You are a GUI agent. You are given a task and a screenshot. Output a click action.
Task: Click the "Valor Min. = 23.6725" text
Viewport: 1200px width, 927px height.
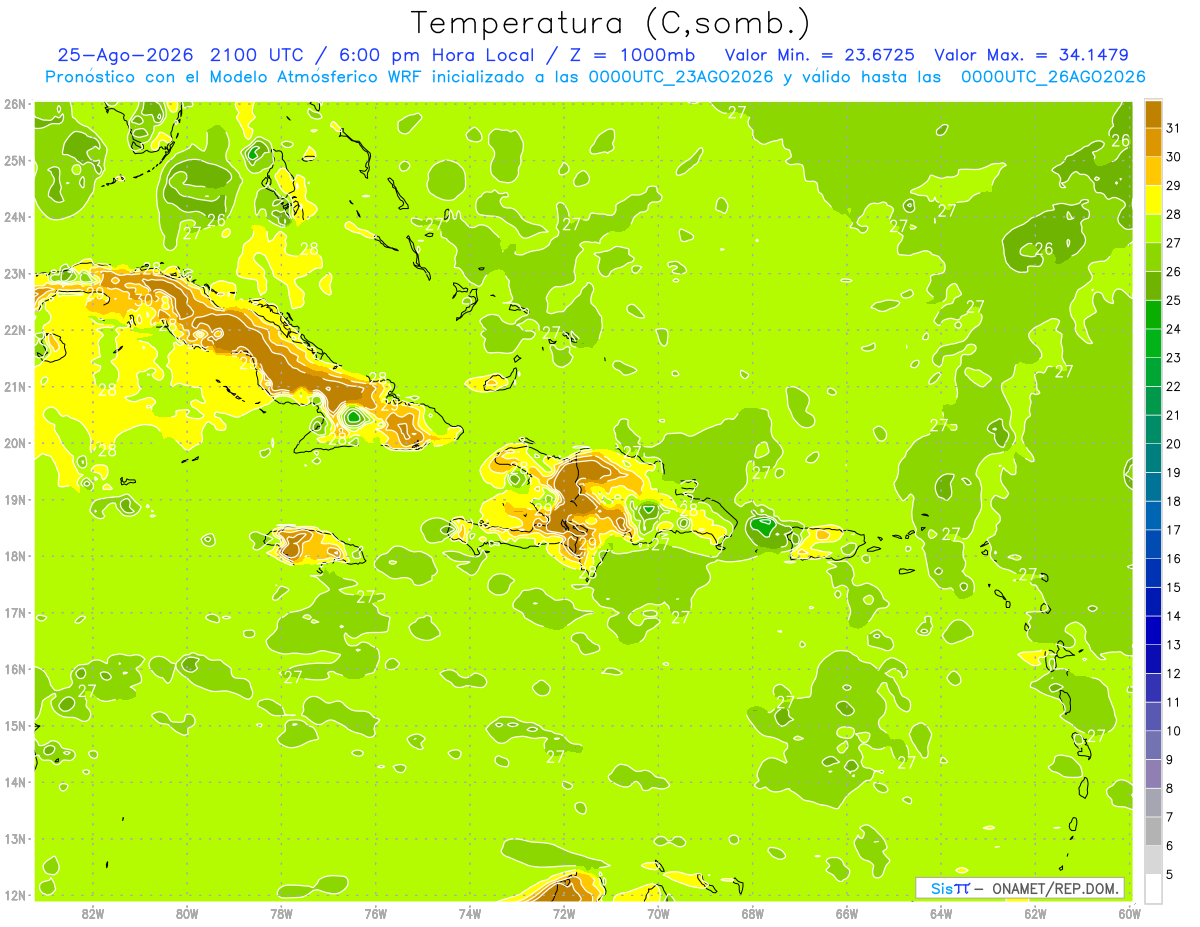[x=820, y=55]
